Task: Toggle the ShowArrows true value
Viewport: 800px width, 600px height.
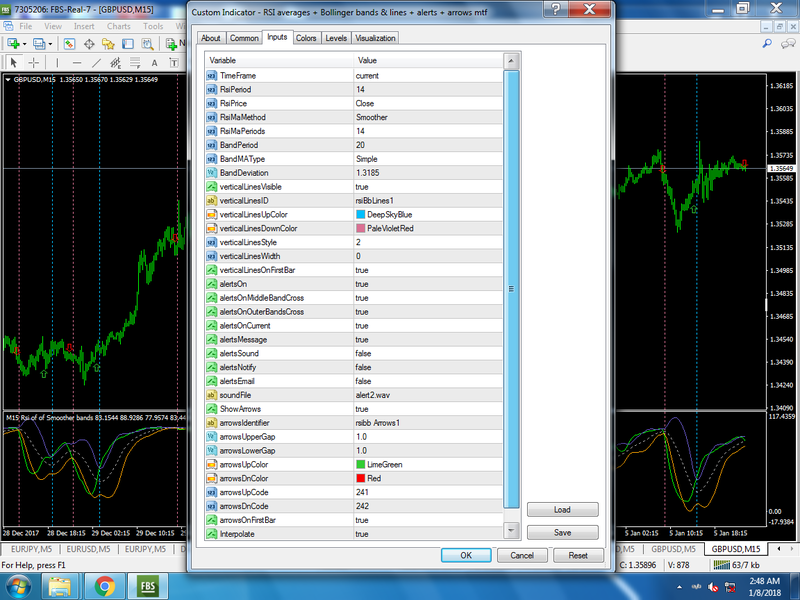Action: pyautogui.click(x=428, y=409)
